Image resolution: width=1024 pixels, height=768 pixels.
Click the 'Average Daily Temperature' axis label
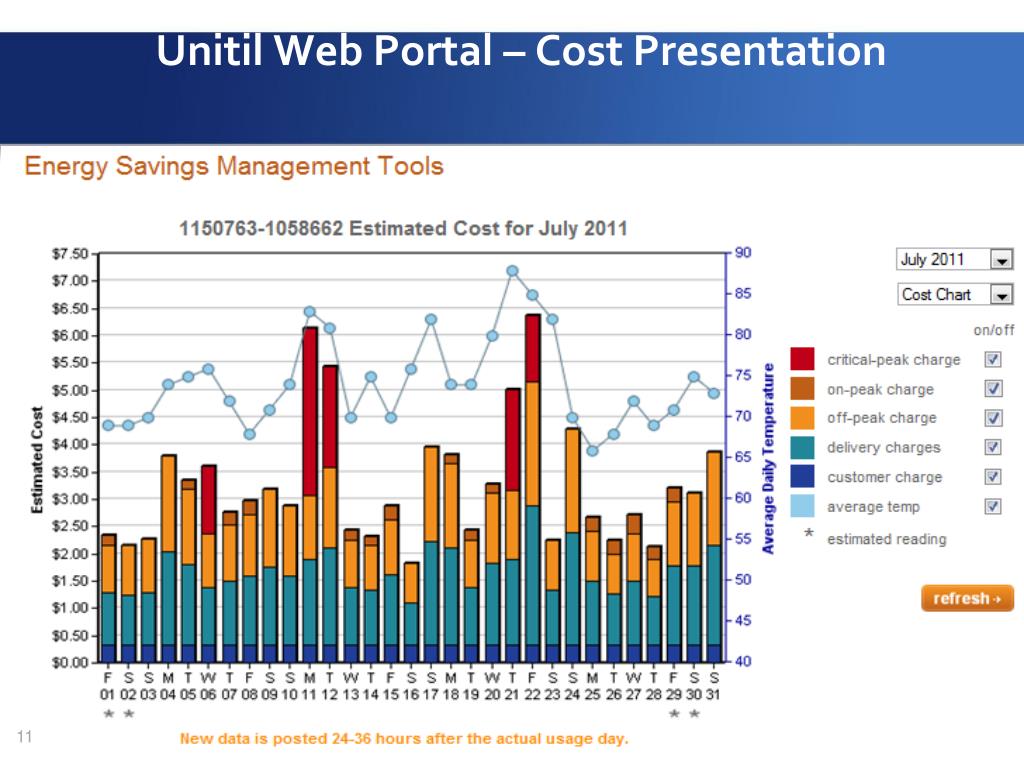tap(769, 458)
